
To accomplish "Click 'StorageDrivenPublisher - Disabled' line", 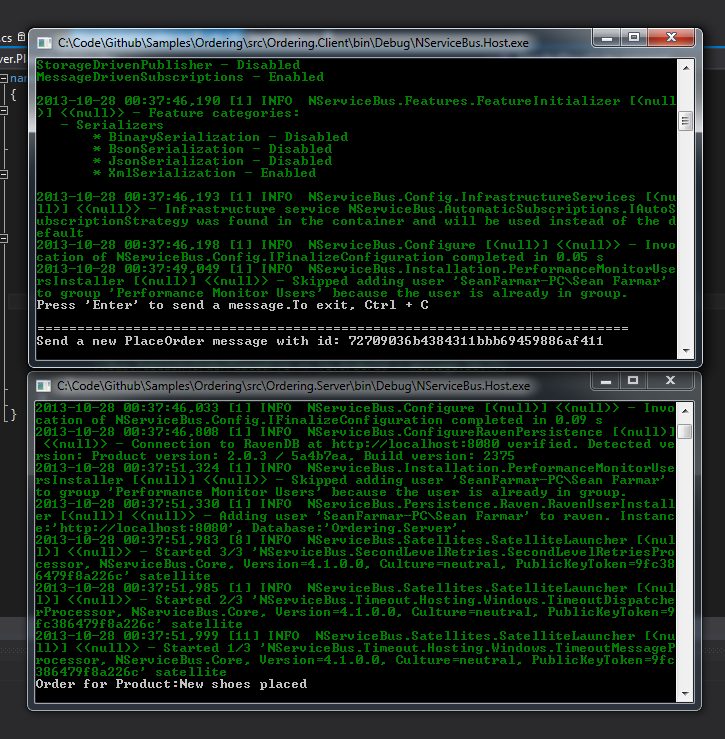I will pyautogui.click(x=168, y=65).
